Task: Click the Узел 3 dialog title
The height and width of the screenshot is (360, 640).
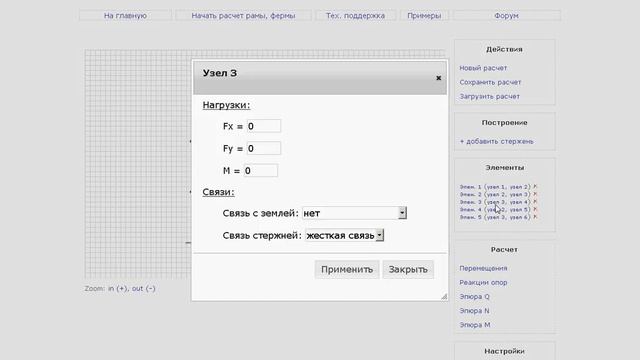Action: tap(220, 73)
